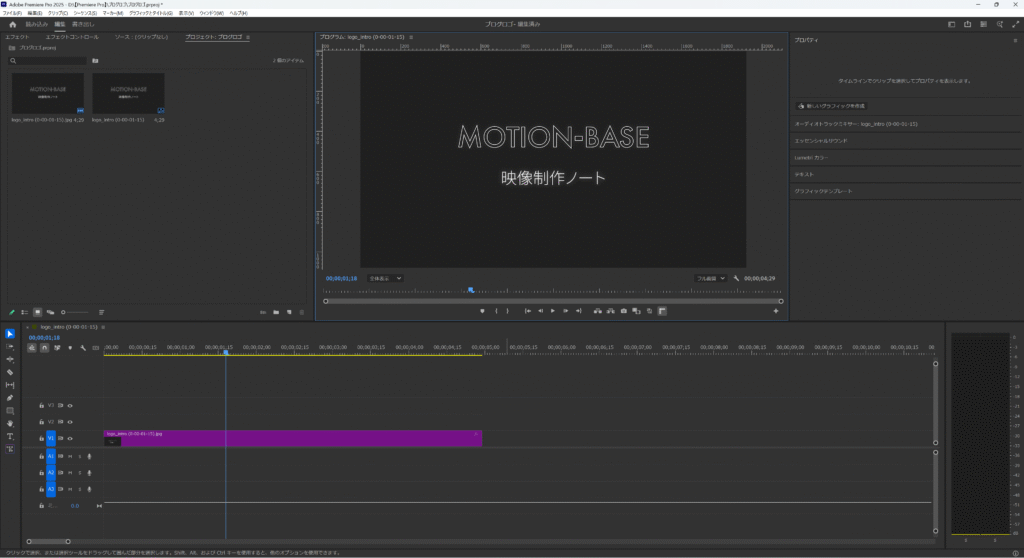Screen dimensions: 1024x558
Task: Open the Program Monitor button editor plus
Action: tap(776, 311)
